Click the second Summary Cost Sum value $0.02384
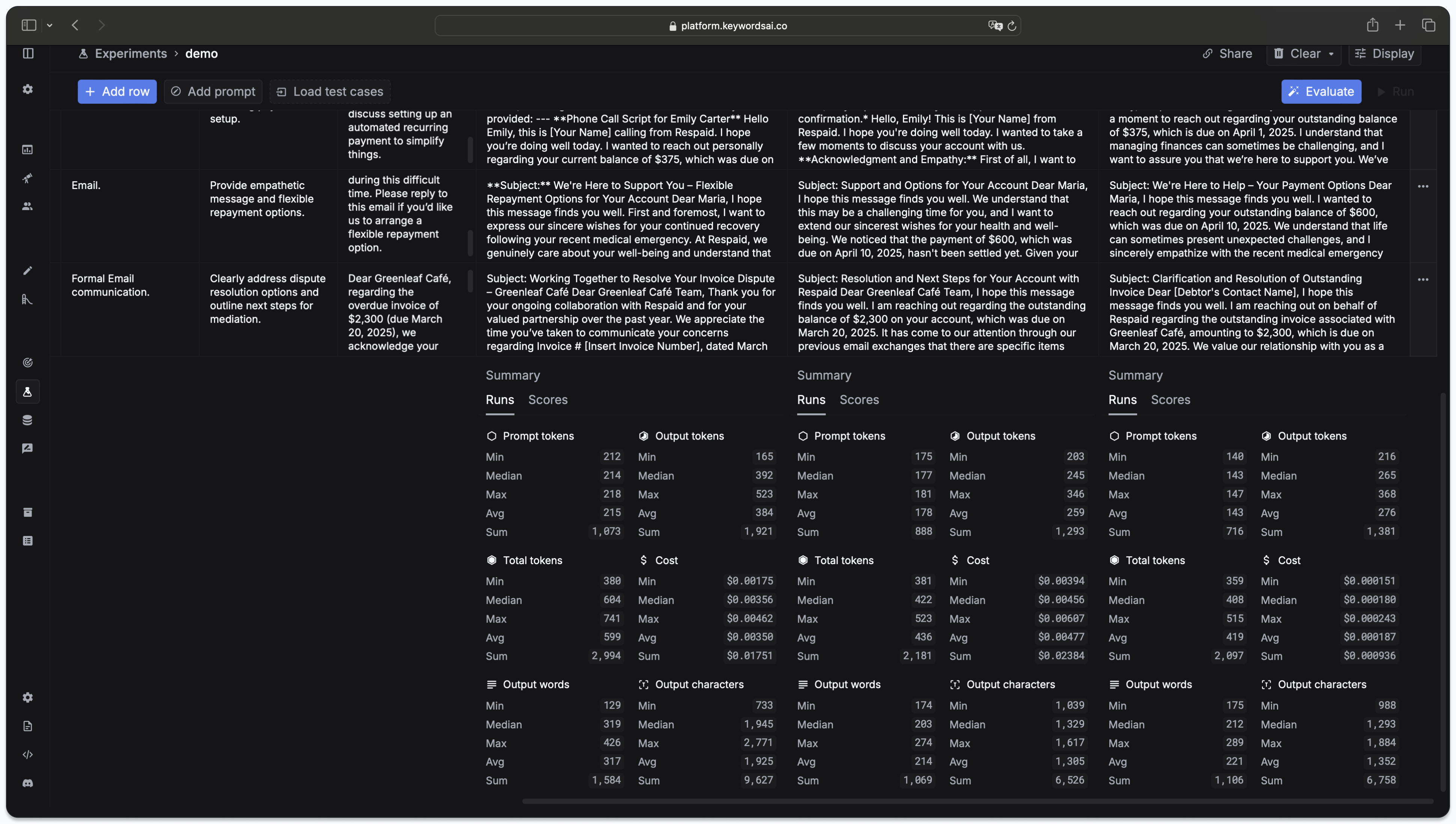This screenshot has height=824, width=1456. [1061, 656]
